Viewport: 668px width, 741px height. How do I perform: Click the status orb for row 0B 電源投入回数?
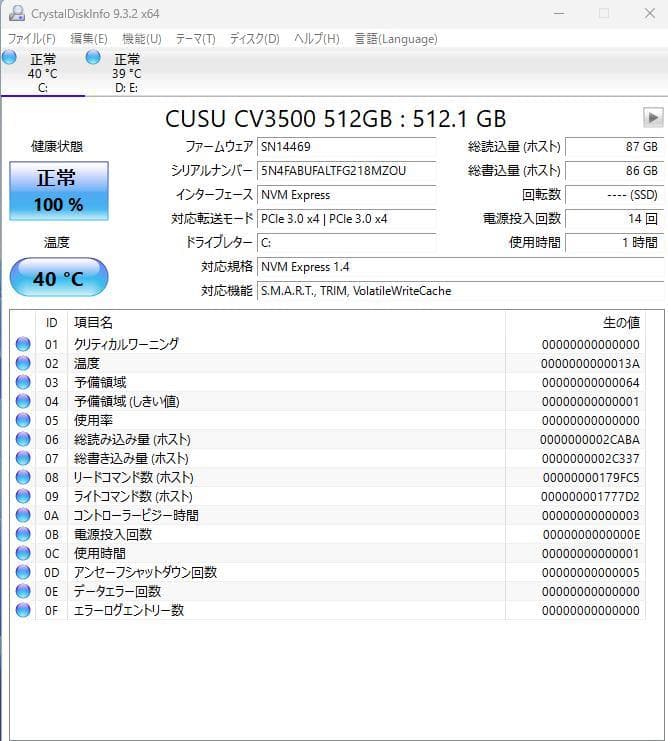pos(23,534)
